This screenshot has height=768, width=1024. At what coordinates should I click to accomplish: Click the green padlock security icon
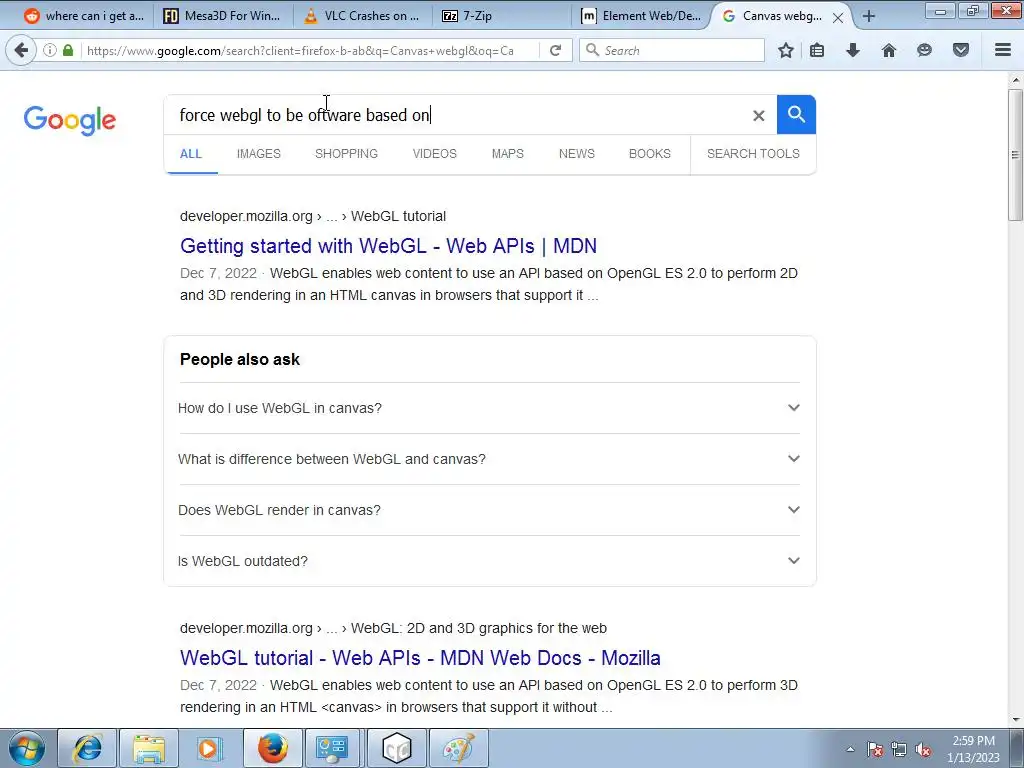click(68, 50)
